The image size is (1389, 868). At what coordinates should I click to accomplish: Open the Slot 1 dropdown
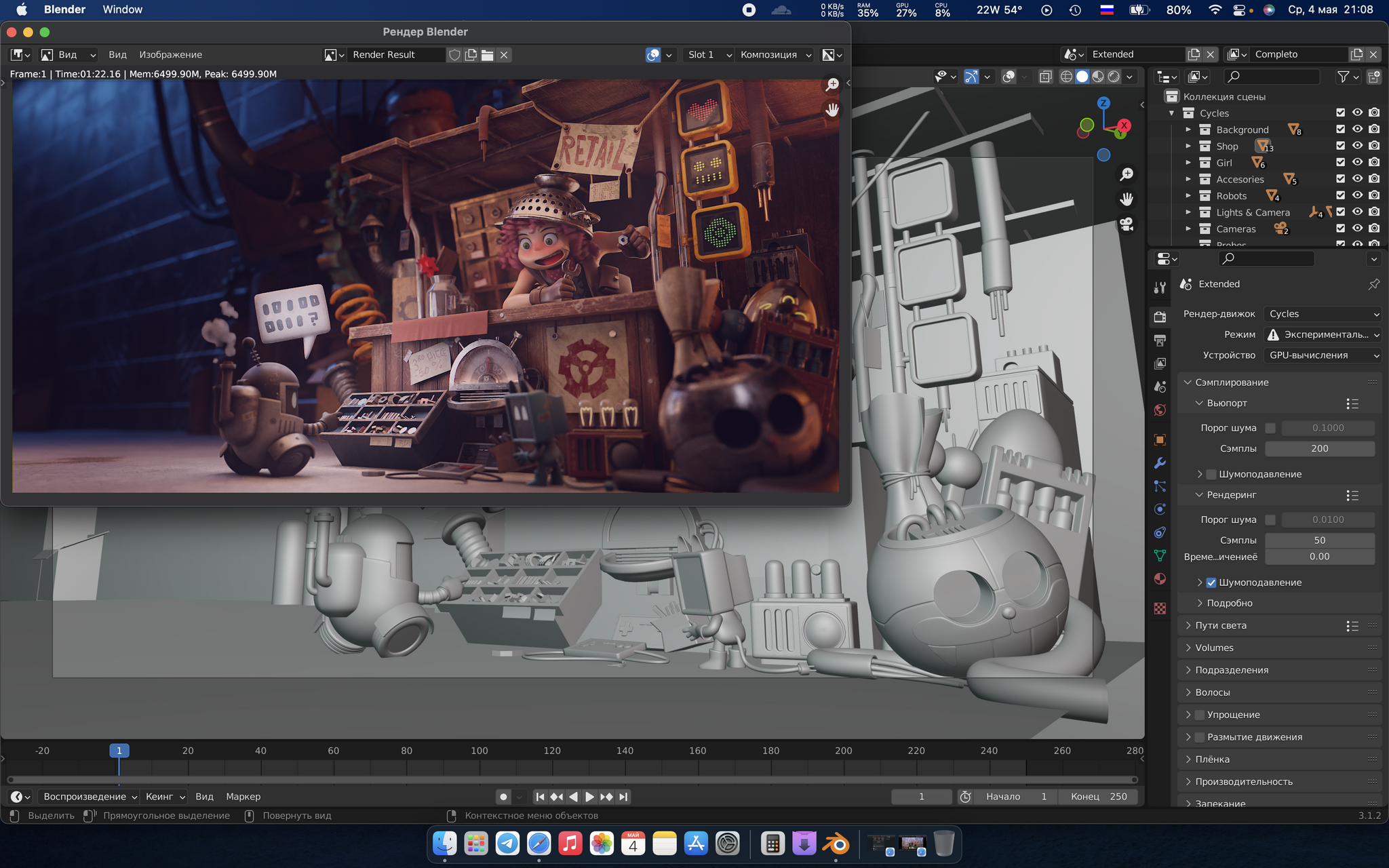(709, 55)
